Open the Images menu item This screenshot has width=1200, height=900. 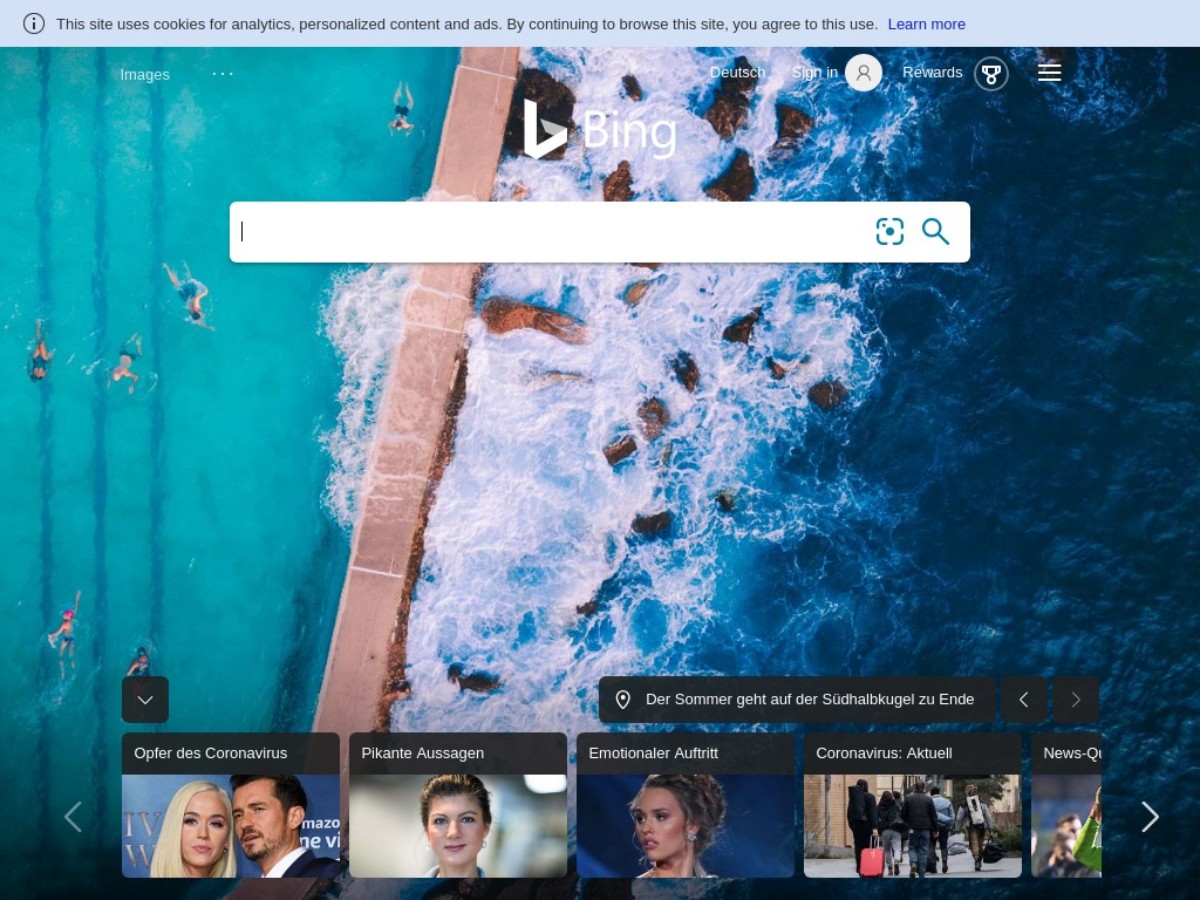(145, 74)
